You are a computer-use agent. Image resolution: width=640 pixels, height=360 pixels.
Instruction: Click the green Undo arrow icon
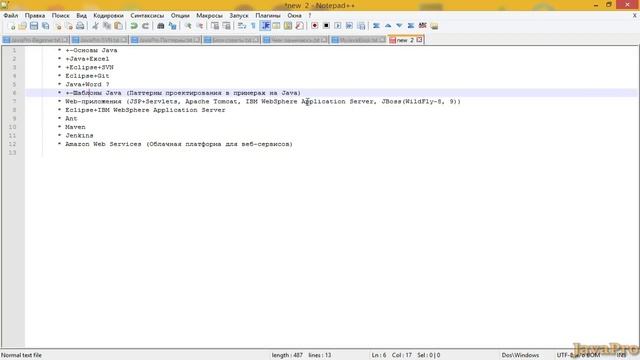[x=133, y=26]
